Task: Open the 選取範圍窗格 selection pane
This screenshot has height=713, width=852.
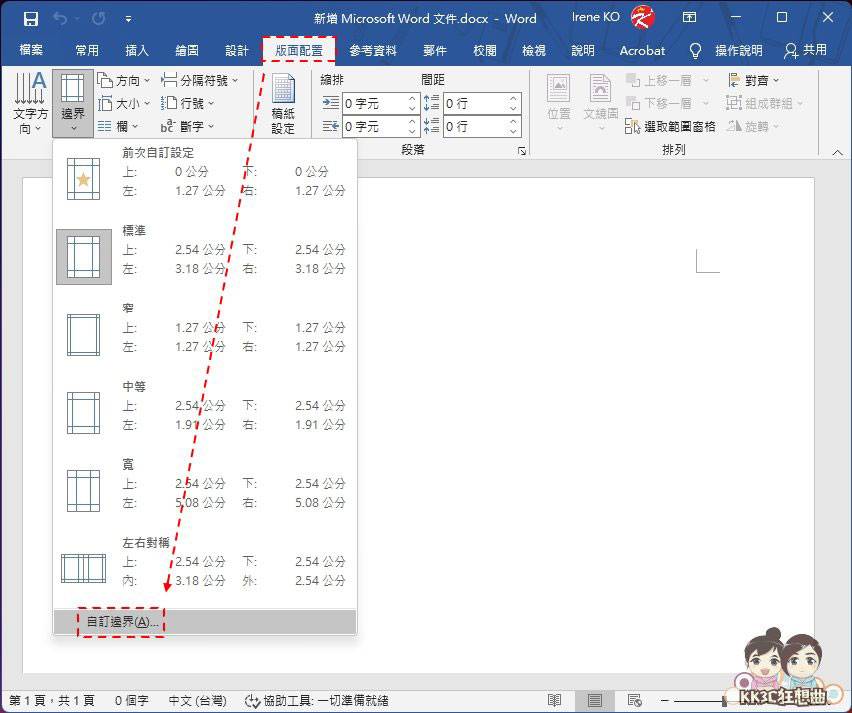Action: 669,127
